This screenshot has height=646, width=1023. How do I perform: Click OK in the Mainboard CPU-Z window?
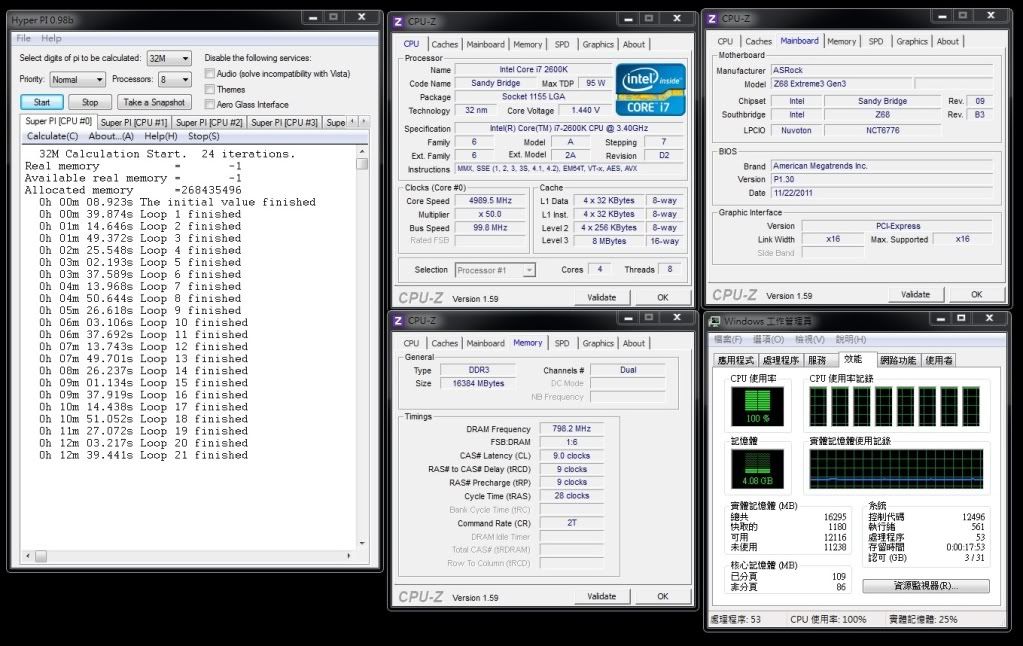pyautogui.click(x=977, y=295)
